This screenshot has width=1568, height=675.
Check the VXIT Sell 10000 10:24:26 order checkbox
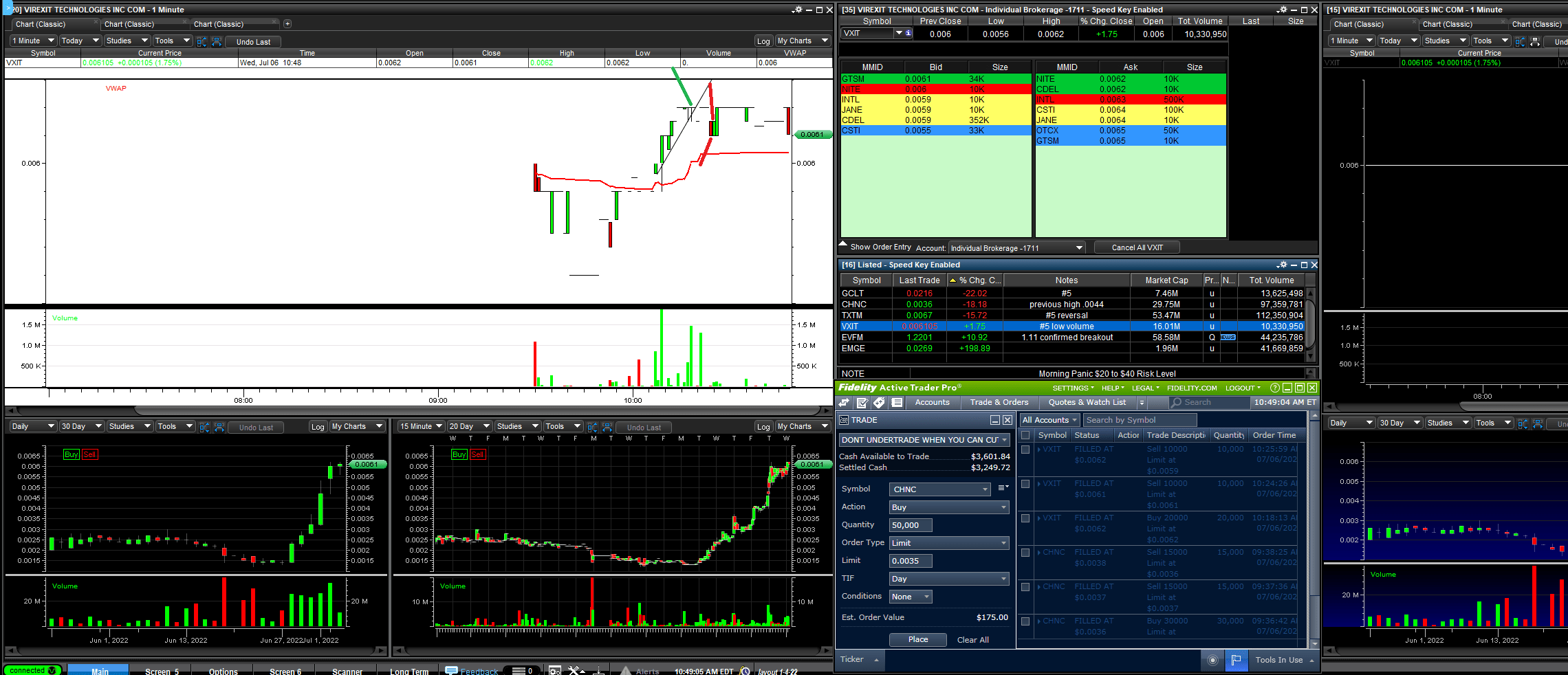[x=1025, y=484]
